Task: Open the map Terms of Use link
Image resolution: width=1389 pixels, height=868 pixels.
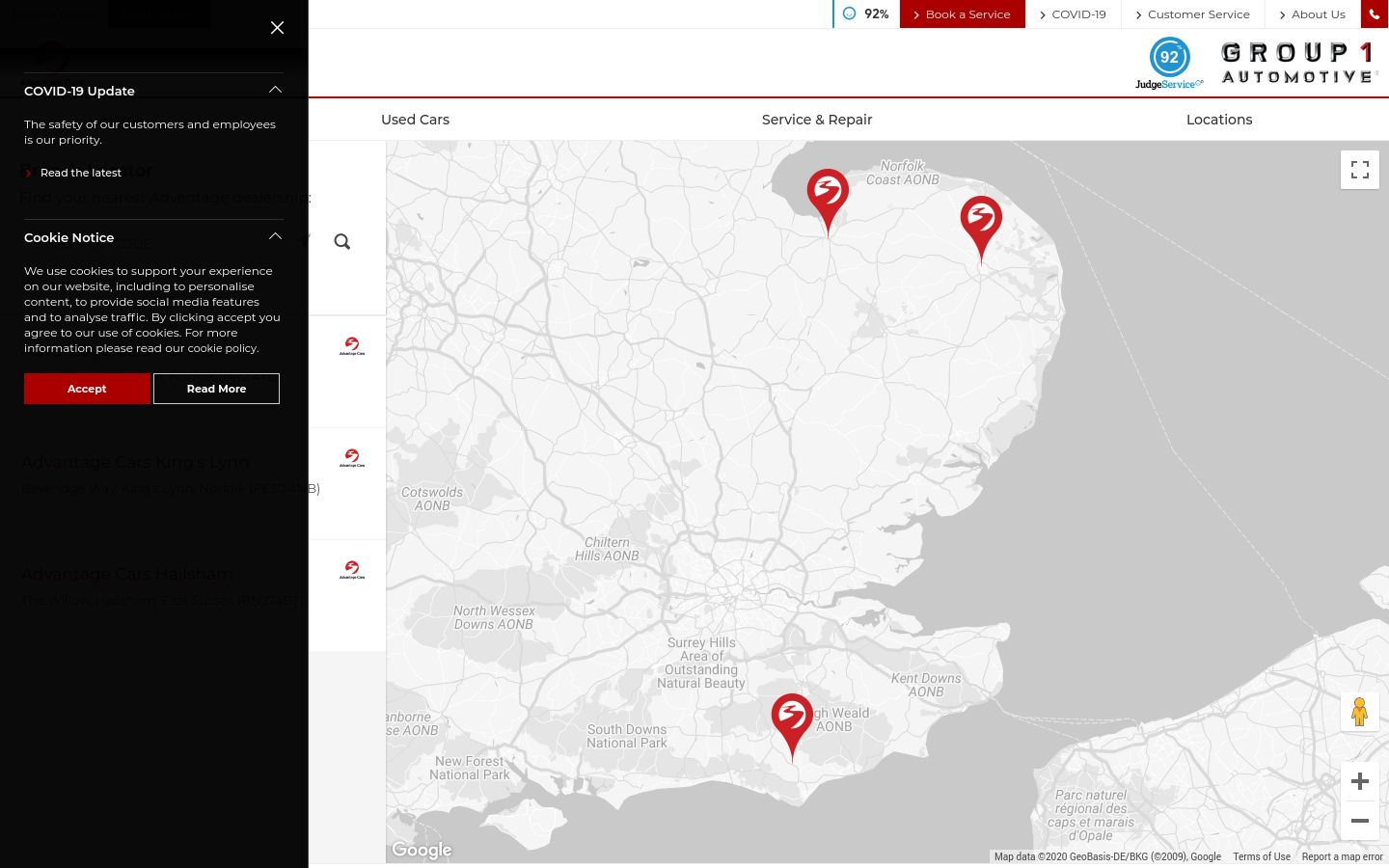Action: point(1261,856)
